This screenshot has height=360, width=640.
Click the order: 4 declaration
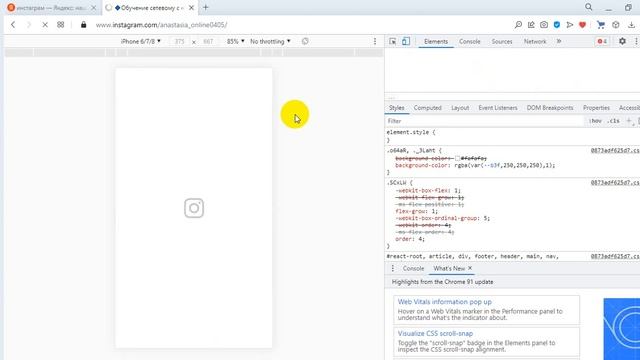[410, 239]
